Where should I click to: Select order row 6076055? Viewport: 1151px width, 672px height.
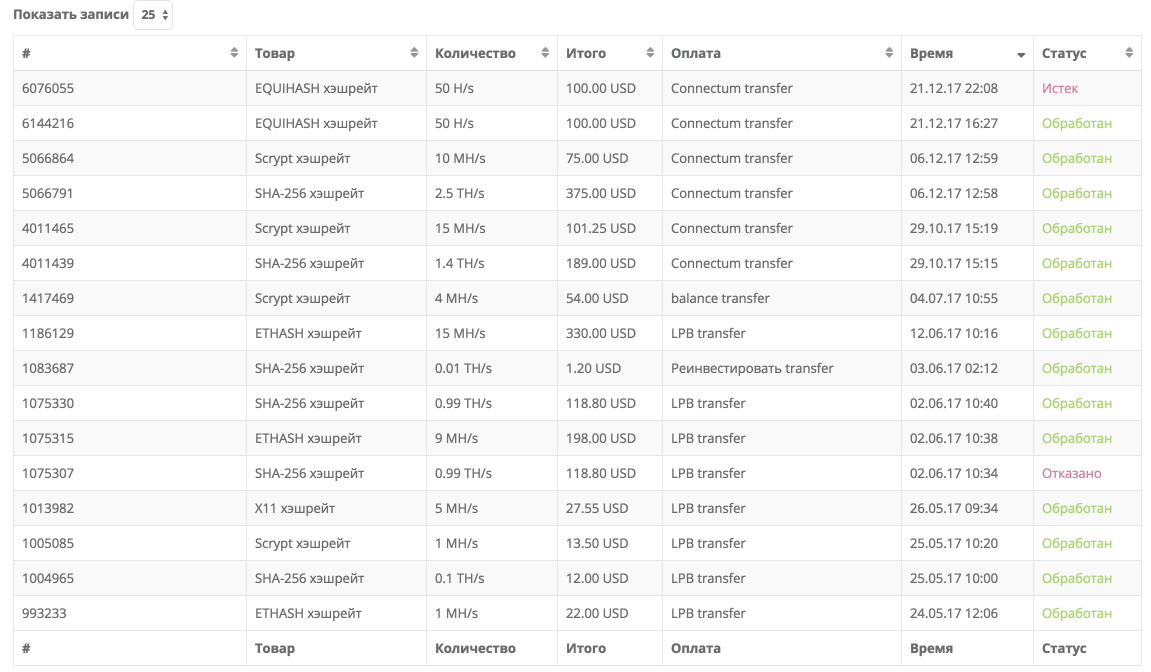[48, 88]
